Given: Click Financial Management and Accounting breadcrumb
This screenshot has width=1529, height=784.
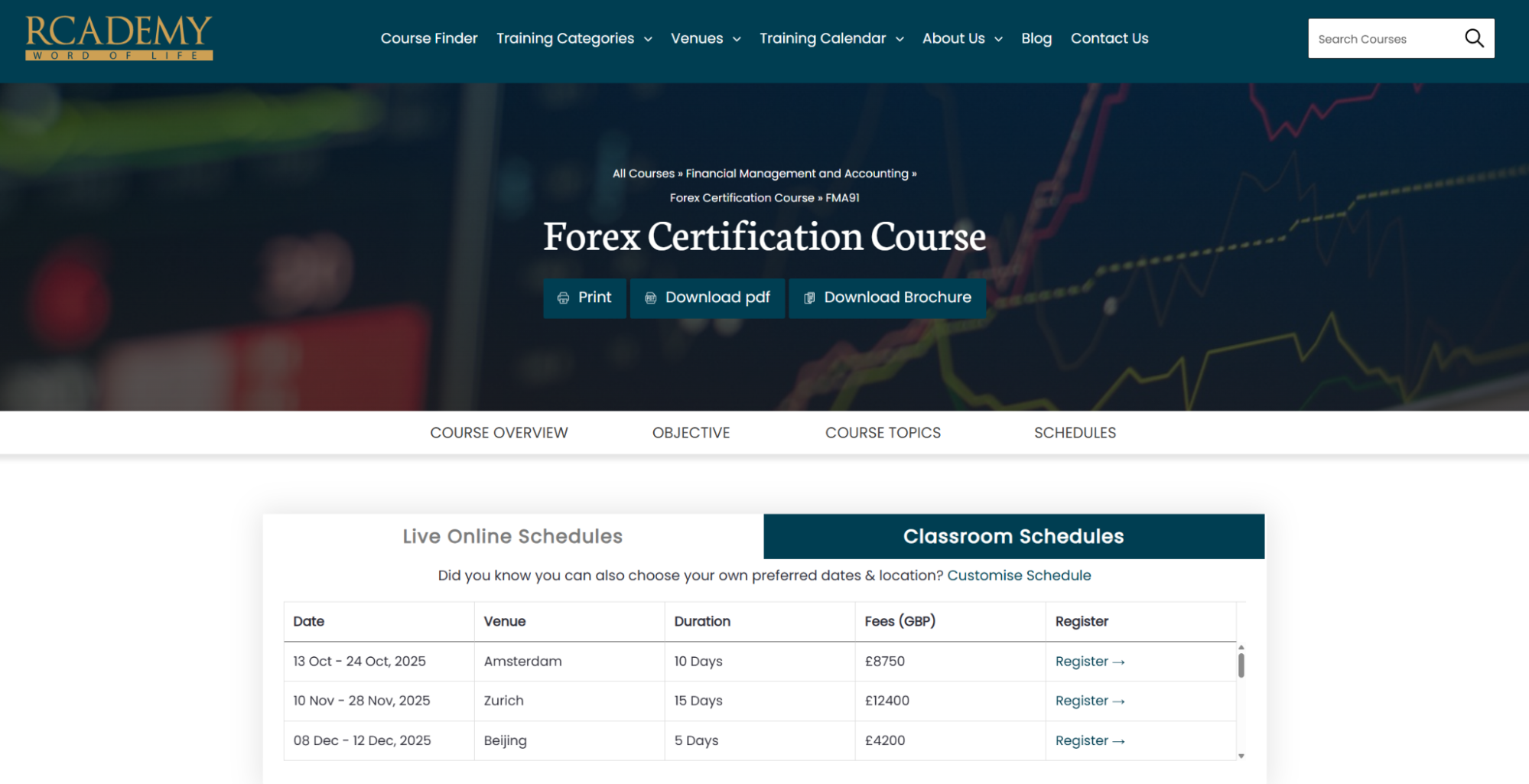Looking at the screenshot, I should (797, 174).
